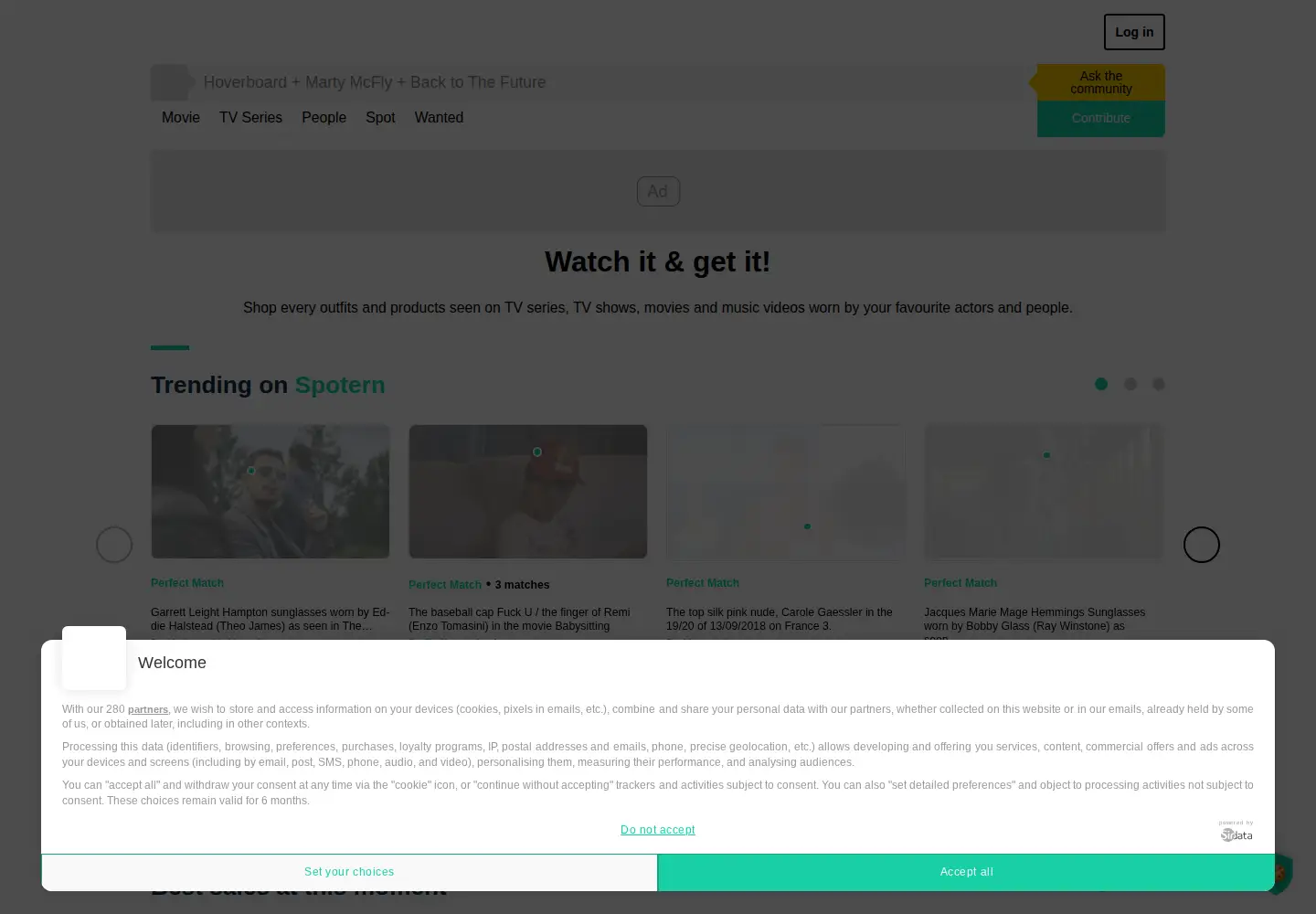
Task: Open the People menu item
Action: click(x=324, y=117)
